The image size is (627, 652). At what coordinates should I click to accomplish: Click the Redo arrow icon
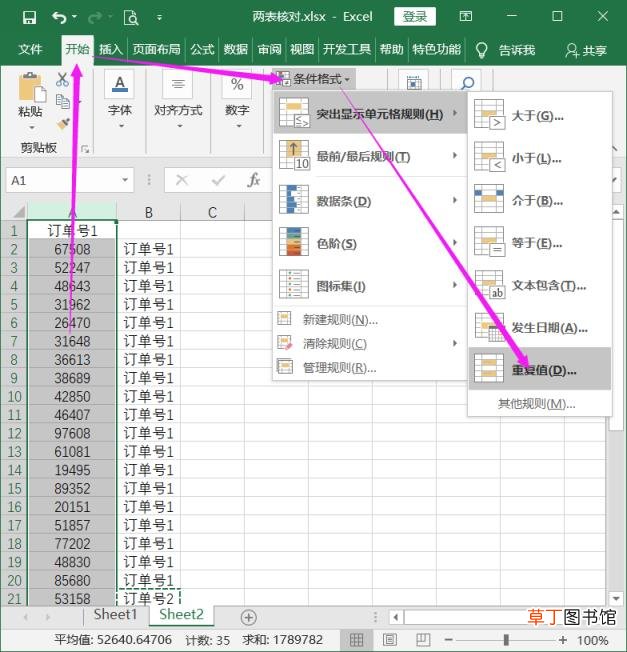[95, 17]
